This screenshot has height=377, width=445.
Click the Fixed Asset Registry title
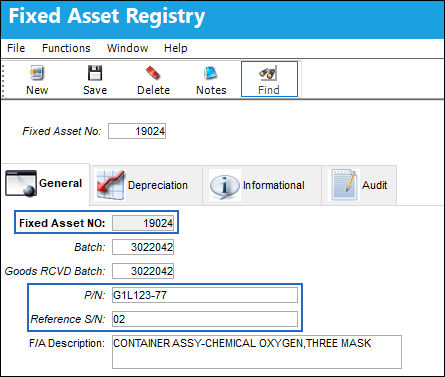pos(107,16)
